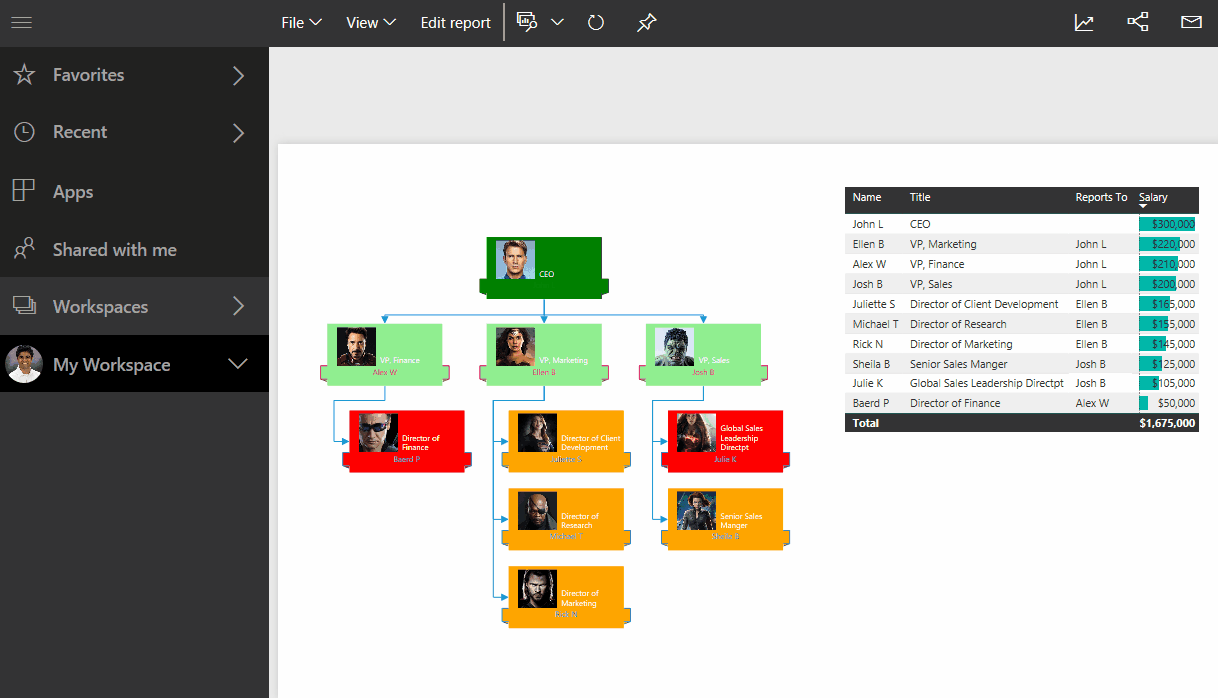Open the share network icon
This screenshot has height=698, width=1218.
[x=1138, y=22]
